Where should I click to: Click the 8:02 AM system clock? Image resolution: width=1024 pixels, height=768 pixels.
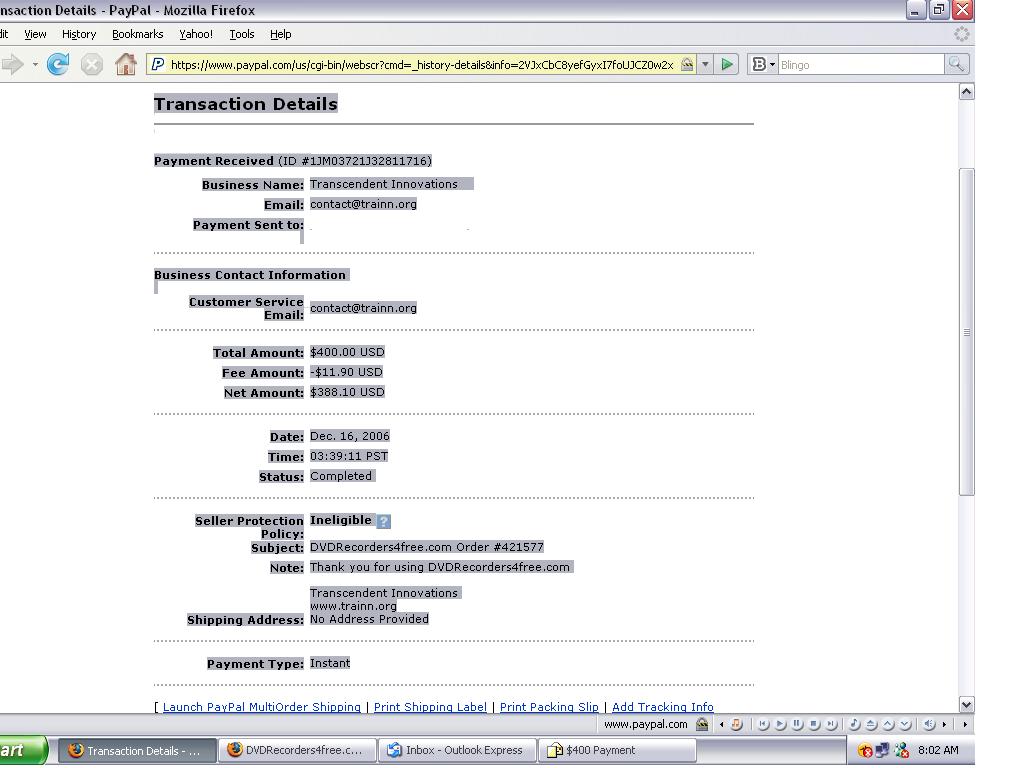[x=938, y=750]
